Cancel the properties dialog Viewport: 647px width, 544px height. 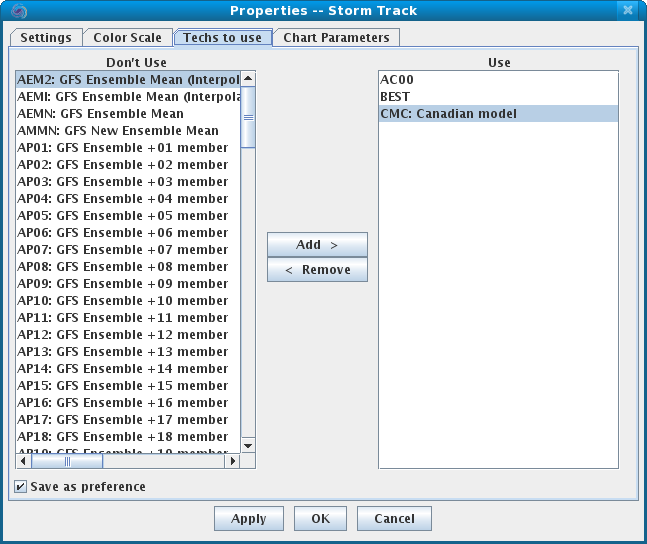pyautogui.click(x=394, y=519)
